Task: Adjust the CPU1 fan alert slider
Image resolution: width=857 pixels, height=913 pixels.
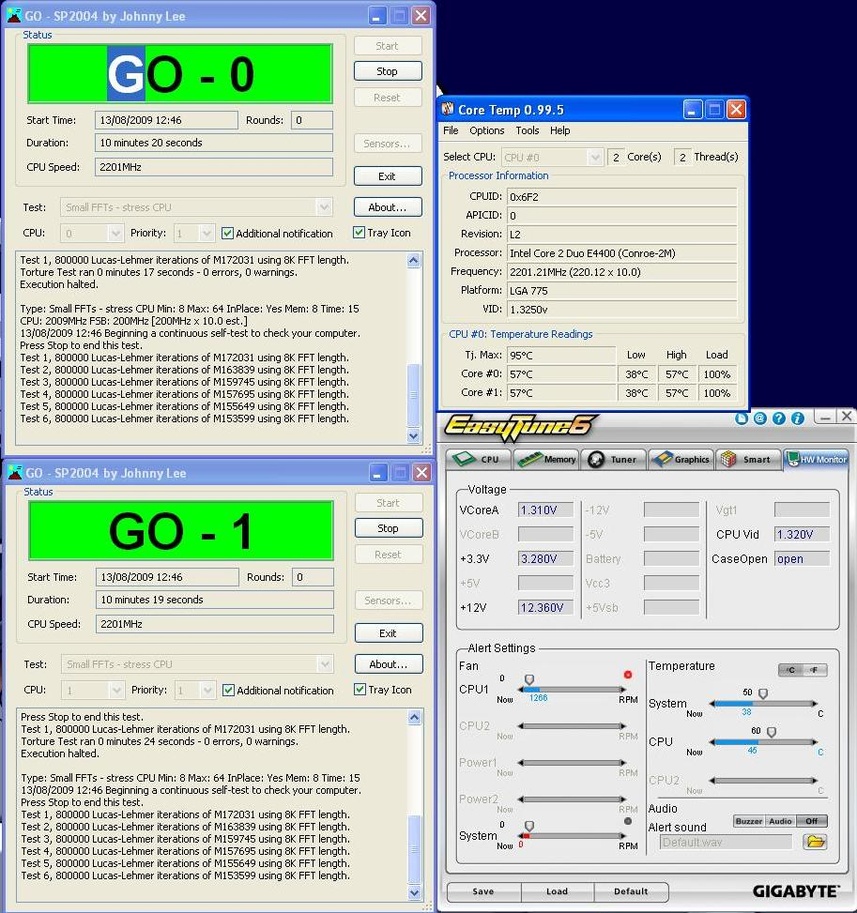Action: pyautogui.click(x=529, y=680)
